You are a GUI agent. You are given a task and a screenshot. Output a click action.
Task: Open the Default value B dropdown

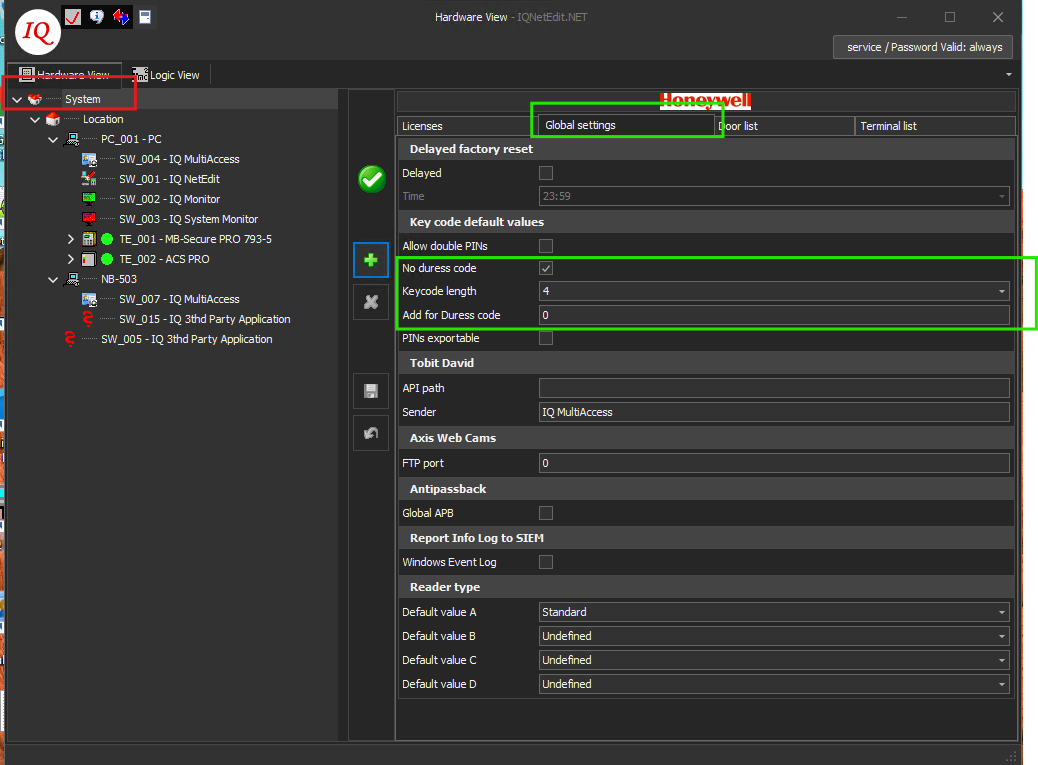(1002, 636)
